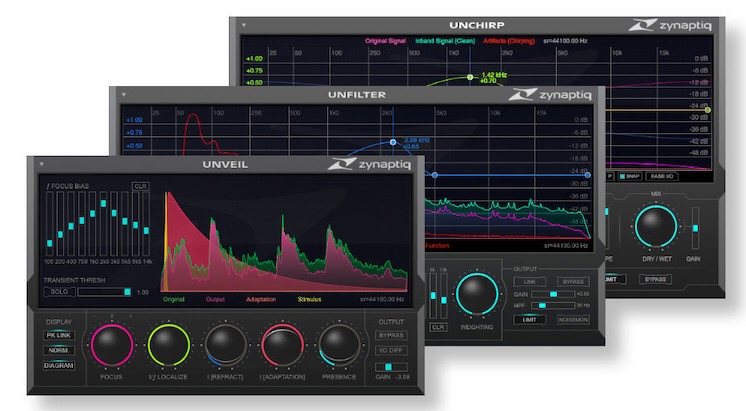Click the 14k Focus Bias slider
Image resolution: width=746 pixels, height=411 pixels.
point(146,224)
